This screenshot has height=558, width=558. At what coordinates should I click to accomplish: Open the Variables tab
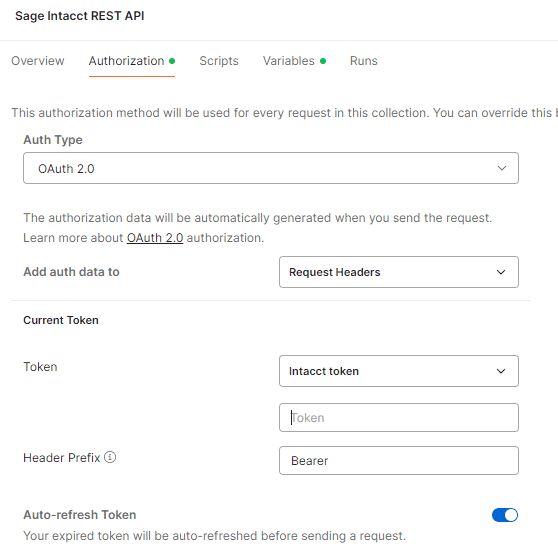(x=294, y=61)
